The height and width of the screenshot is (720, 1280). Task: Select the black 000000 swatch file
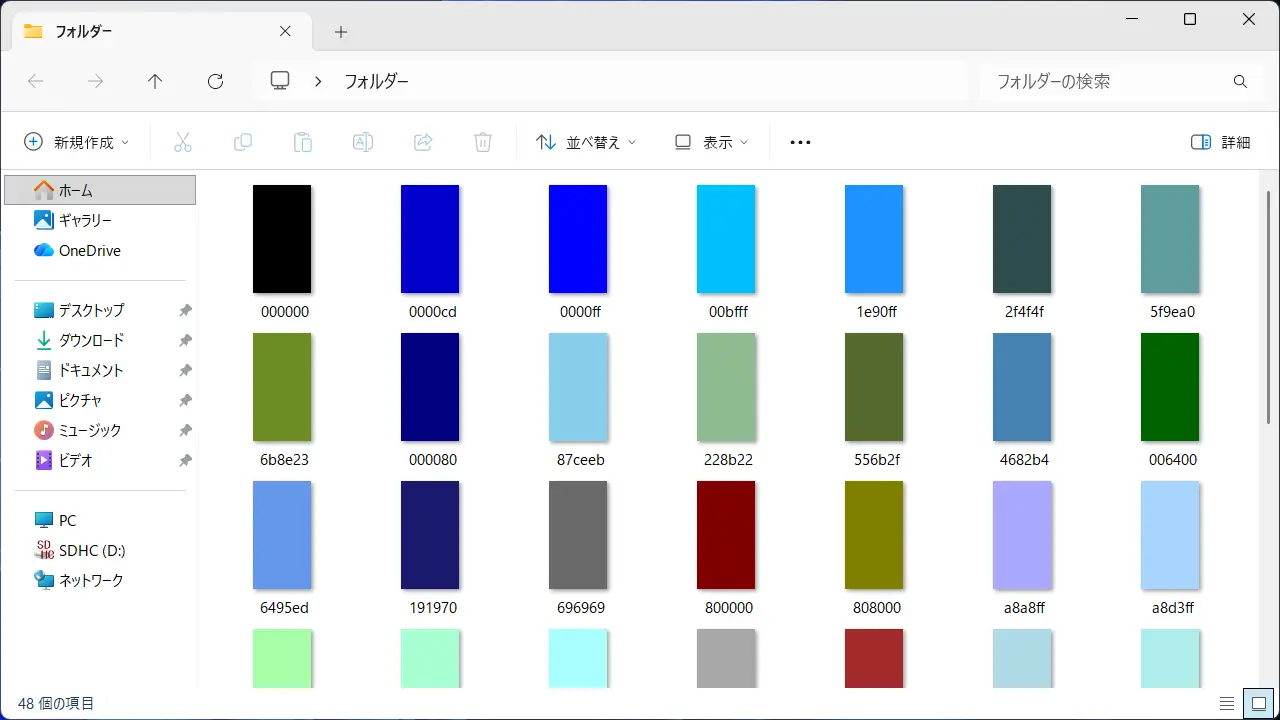282,239
